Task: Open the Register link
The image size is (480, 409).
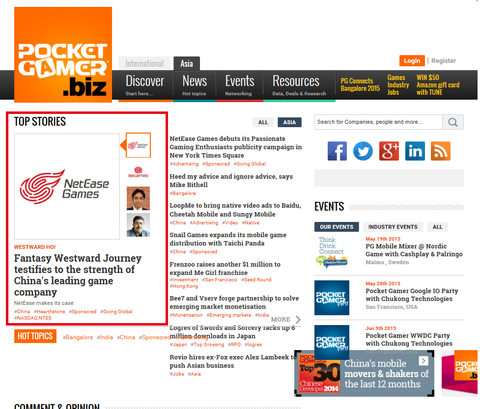Action: (x=443, y=61)
